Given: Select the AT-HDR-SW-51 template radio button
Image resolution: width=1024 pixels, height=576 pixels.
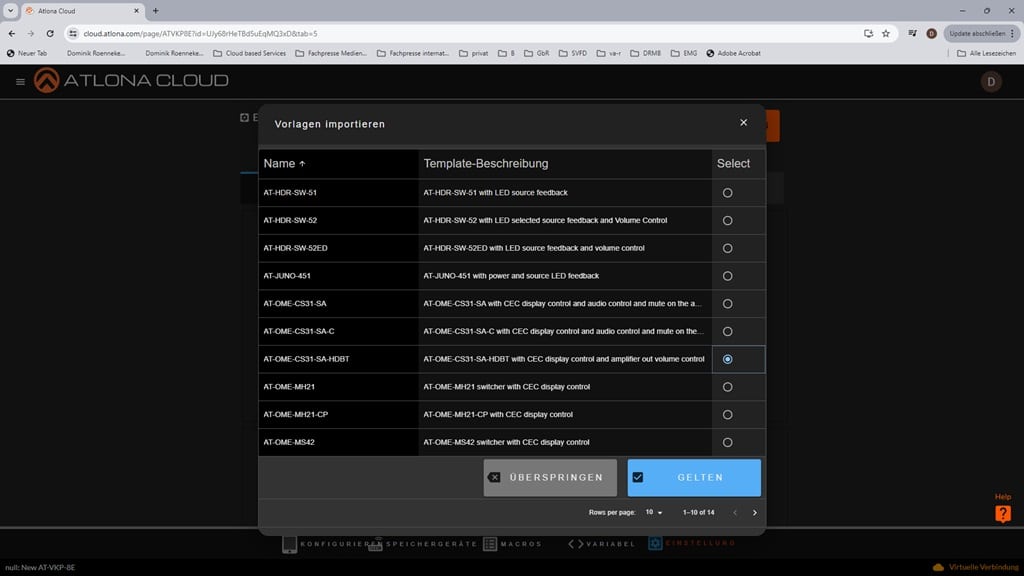Looking at the screenshot, I should pos(728,193).
